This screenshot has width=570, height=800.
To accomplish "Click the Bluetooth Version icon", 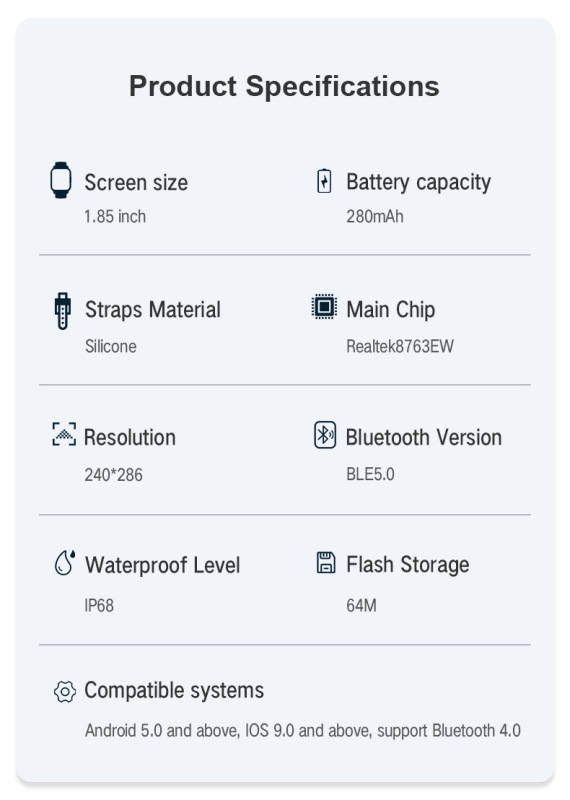I will tap(325, 435).
